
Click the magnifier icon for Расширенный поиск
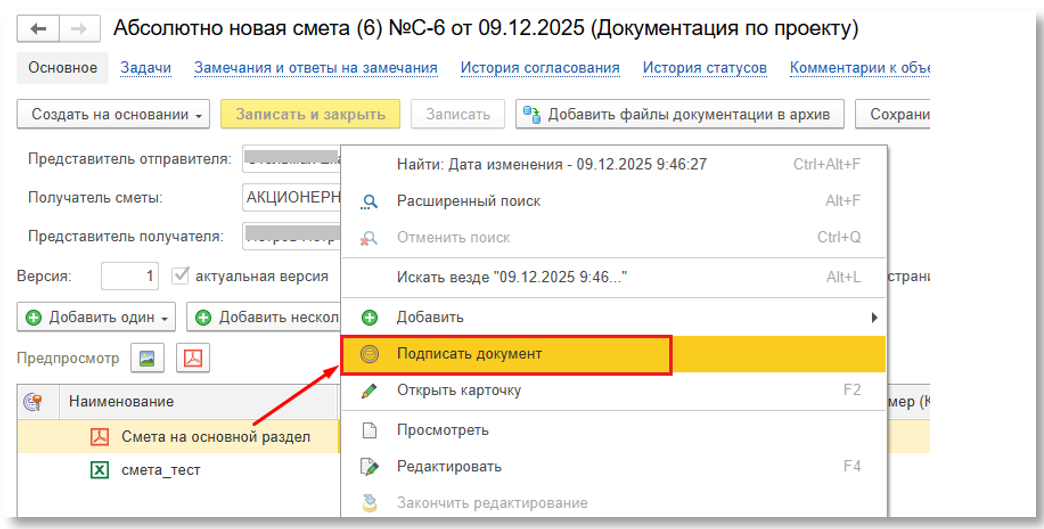(x=369, y=202)
